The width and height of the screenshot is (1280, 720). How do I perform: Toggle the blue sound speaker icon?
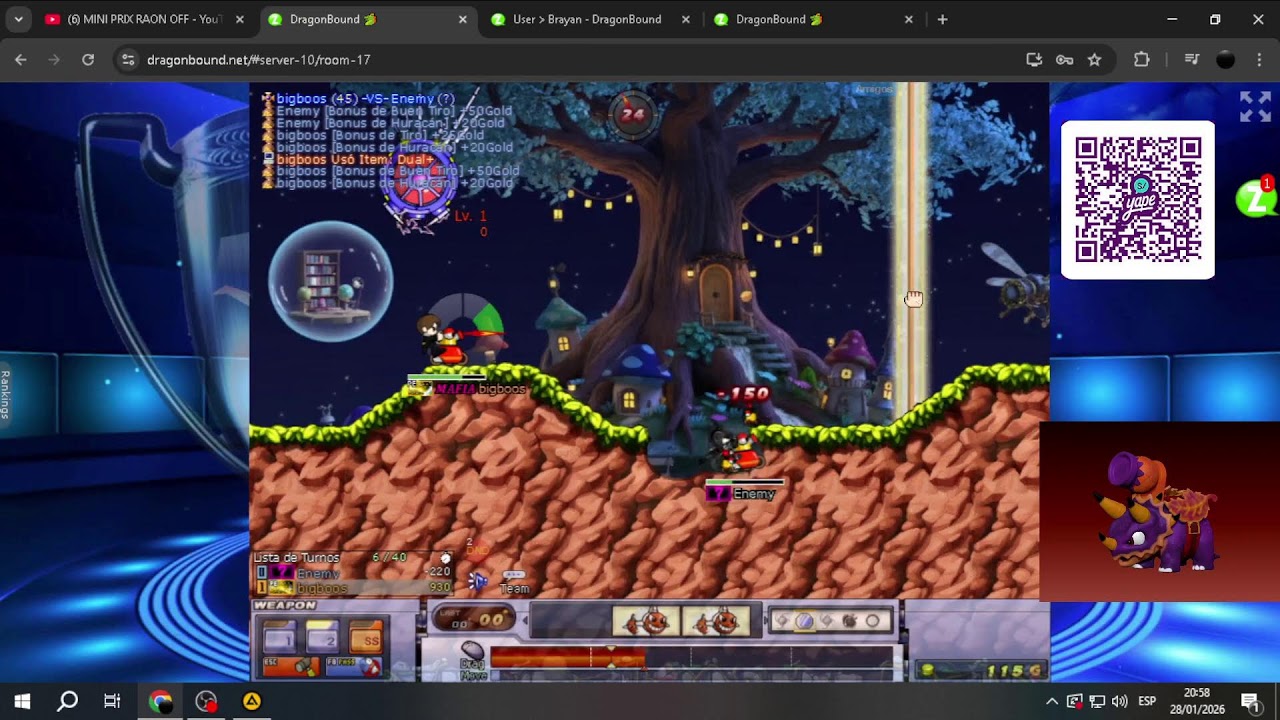coord(478,580)
